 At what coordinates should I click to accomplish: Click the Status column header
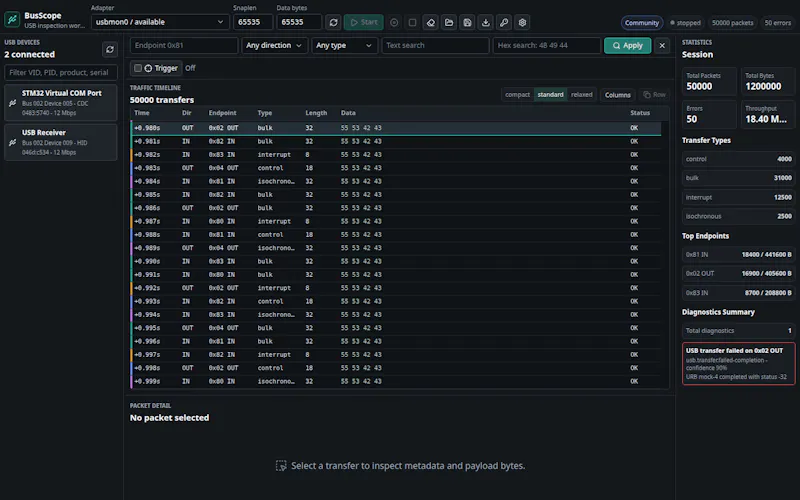[x=640, y=113]
